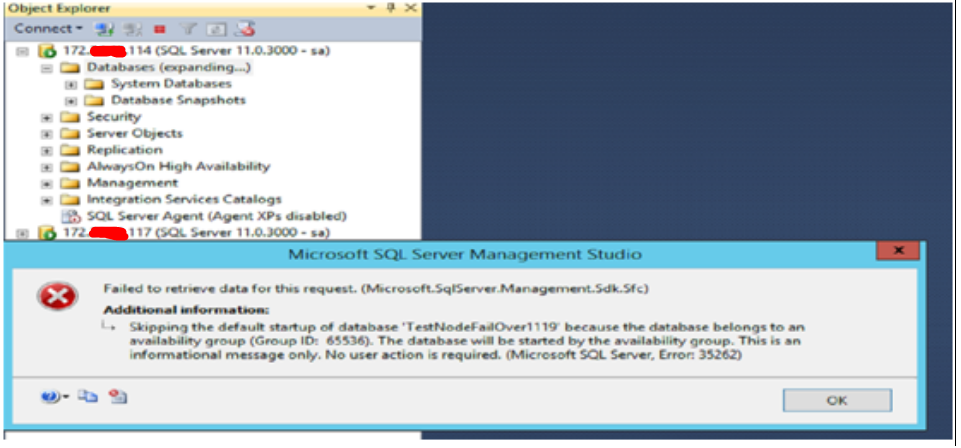The height and width of the screenshot is (448, 961).
Task: Click the red Stop toolbar icon
Action: (160, 29)
